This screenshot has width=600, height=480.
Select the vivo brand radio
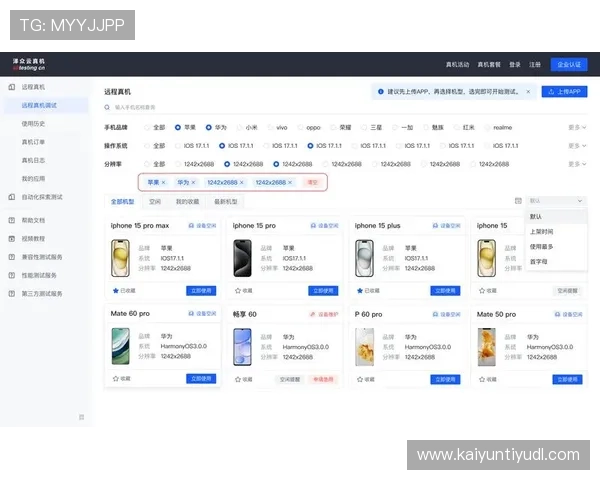[x=270, y=127]
